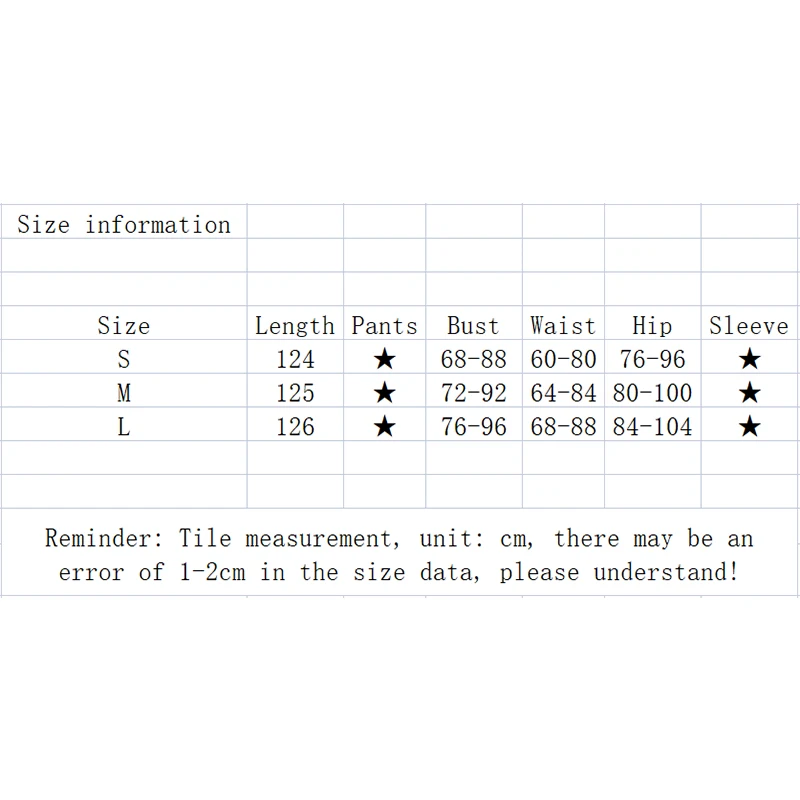
Task: Click the Sleeve star for size M
Action: tap(749, 394)
